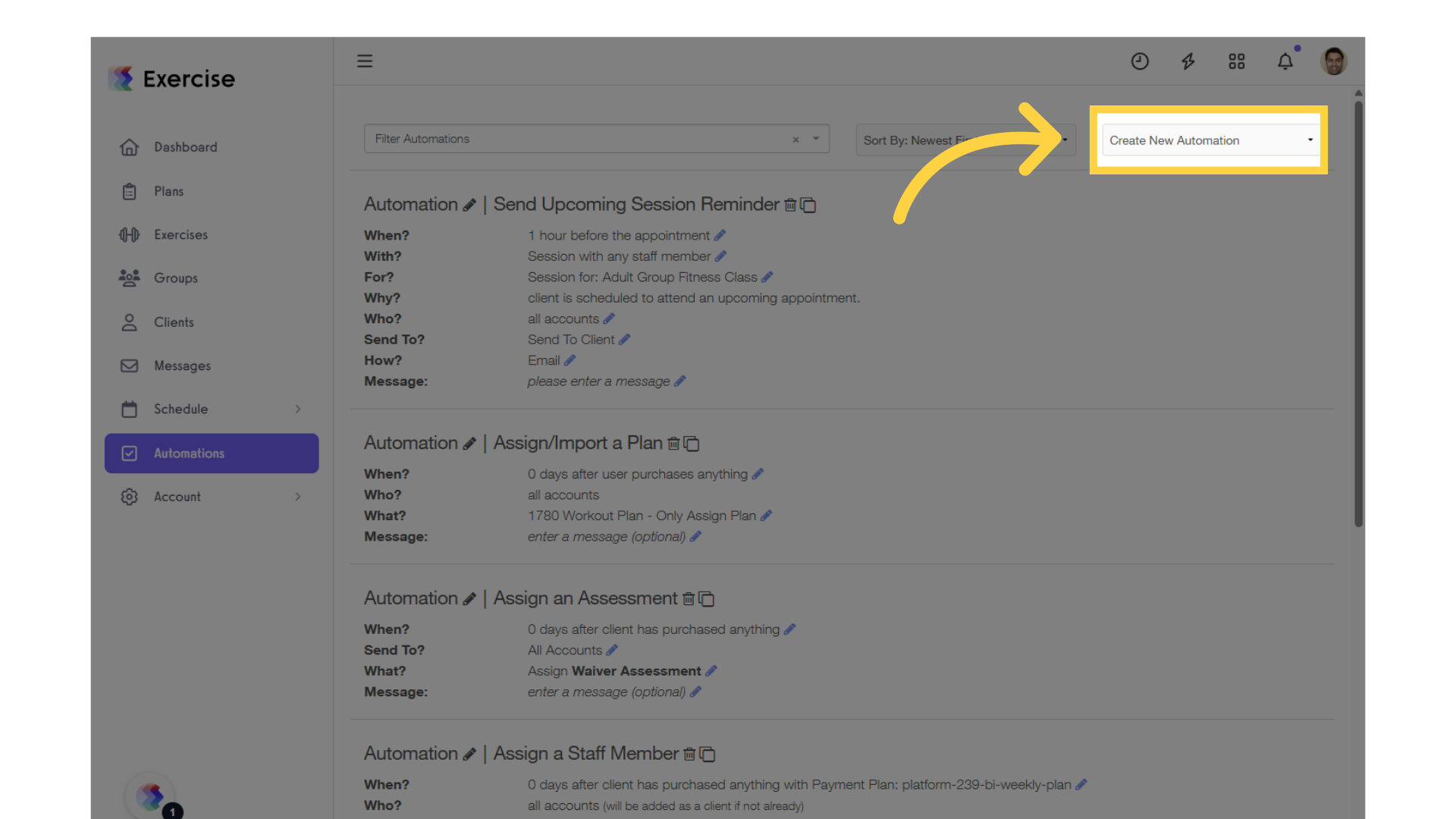This screenshot has height=819, width=1456.
Task: Edit 'Assign Waiver Assessment' setting
Action: [x=711, y=671]
